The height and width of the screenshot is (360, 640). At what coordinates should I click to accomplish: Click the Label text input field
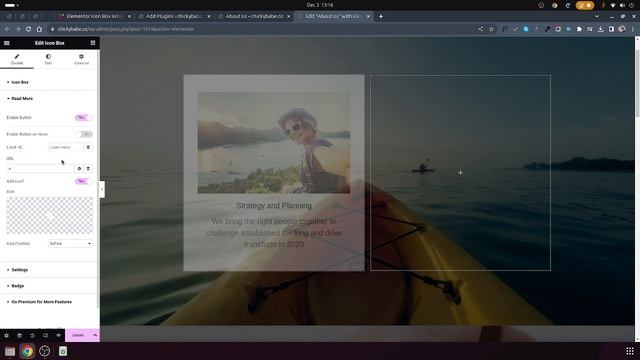point(65,147)
